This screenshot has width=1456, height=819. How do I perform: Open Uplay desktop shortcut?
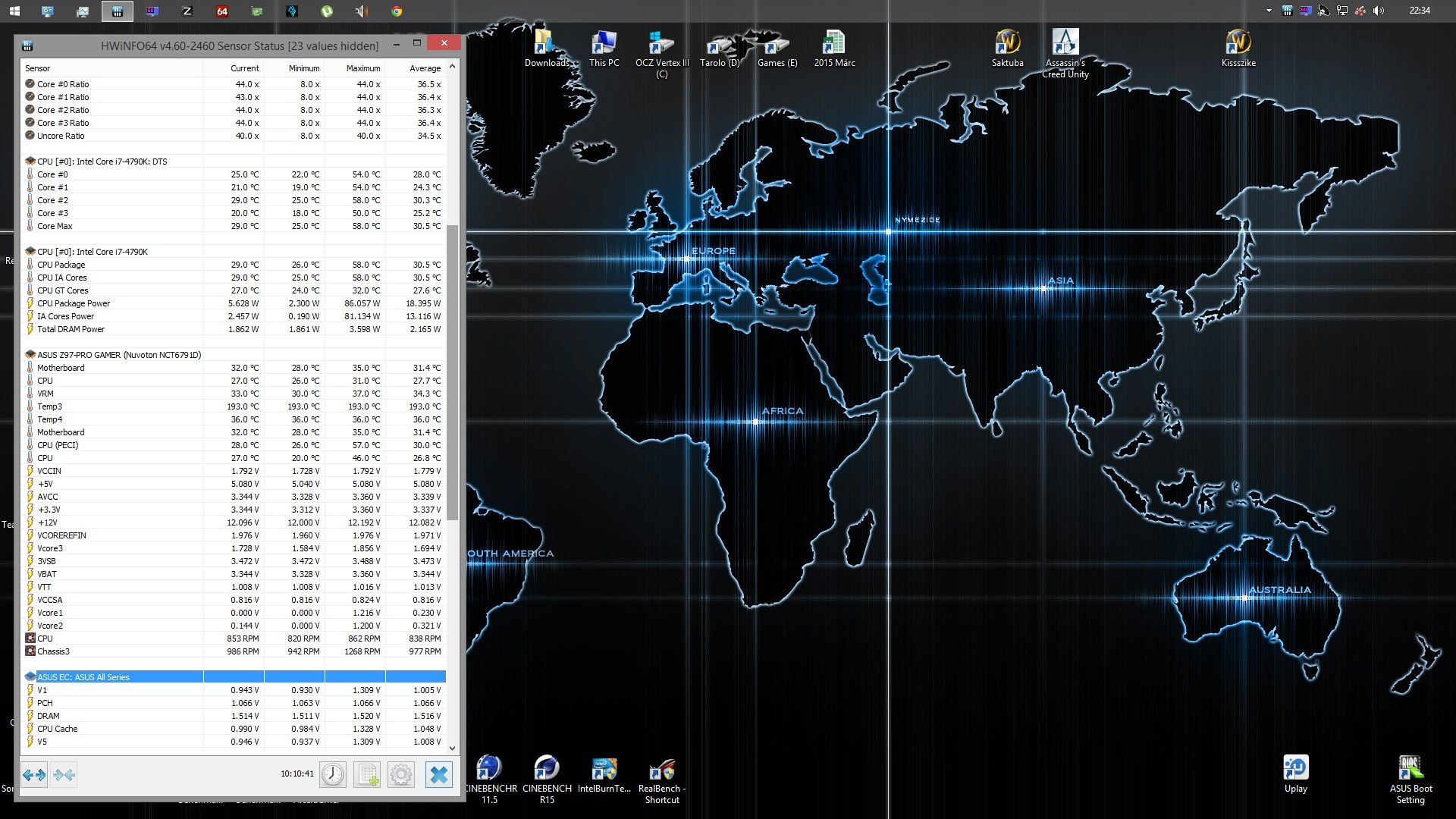pos(1296,774)
